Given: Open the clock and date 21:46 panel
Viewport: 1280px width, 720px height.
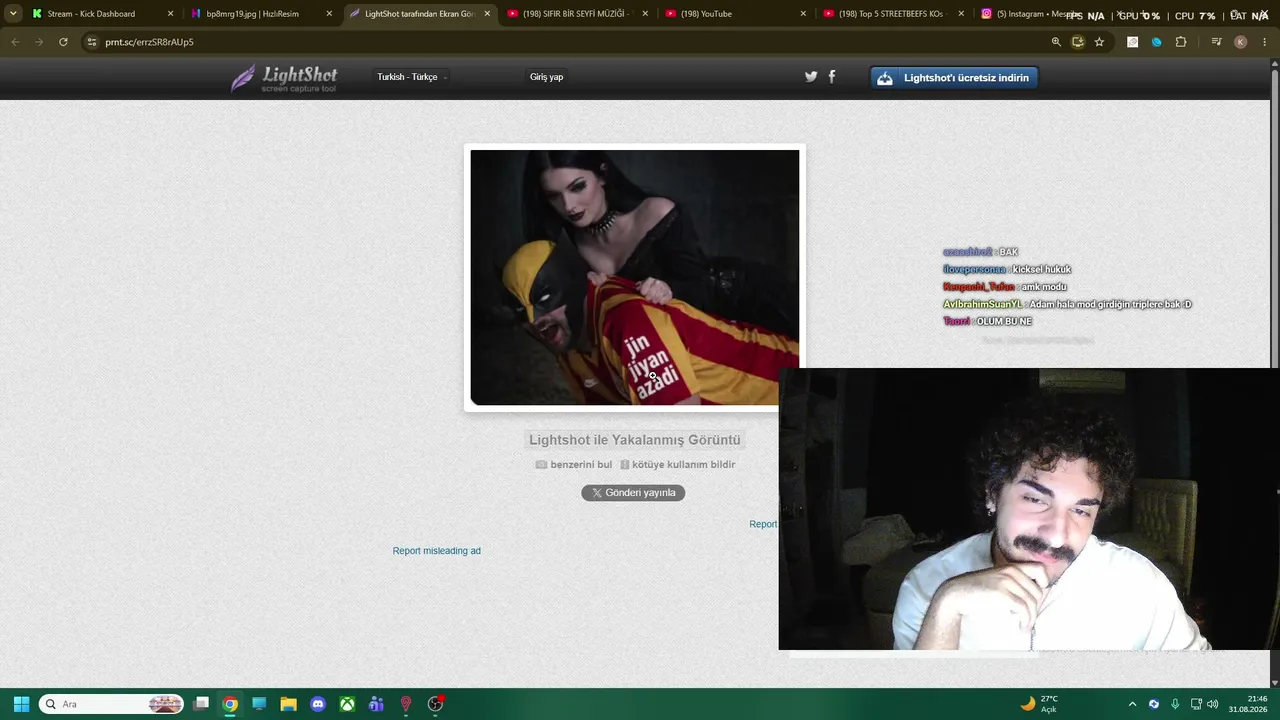Looking at the screenshot, I should click(x=1250, y=704).
